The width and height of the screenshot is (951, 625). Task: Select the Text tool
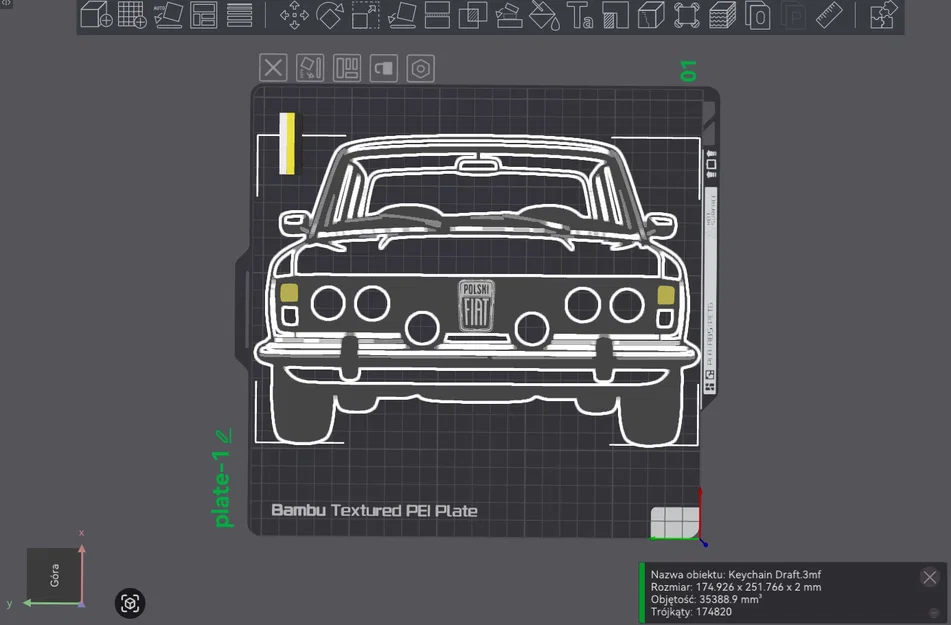click(578, 16)
